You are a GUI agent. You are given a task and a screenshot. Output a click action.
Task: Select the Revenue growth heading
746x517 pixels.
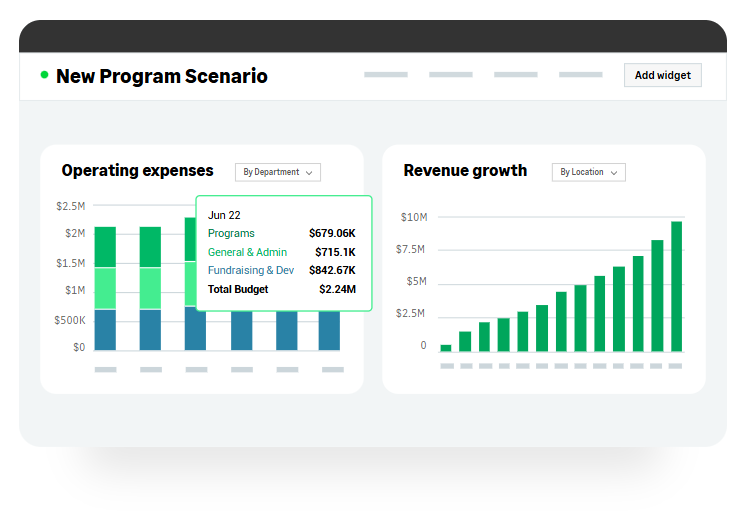(x=465, y=170)
